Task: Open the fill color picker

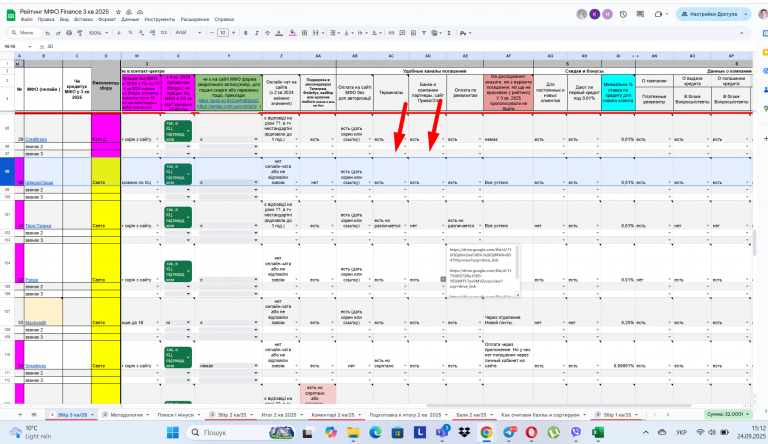Action: click(x=292, y=33)
